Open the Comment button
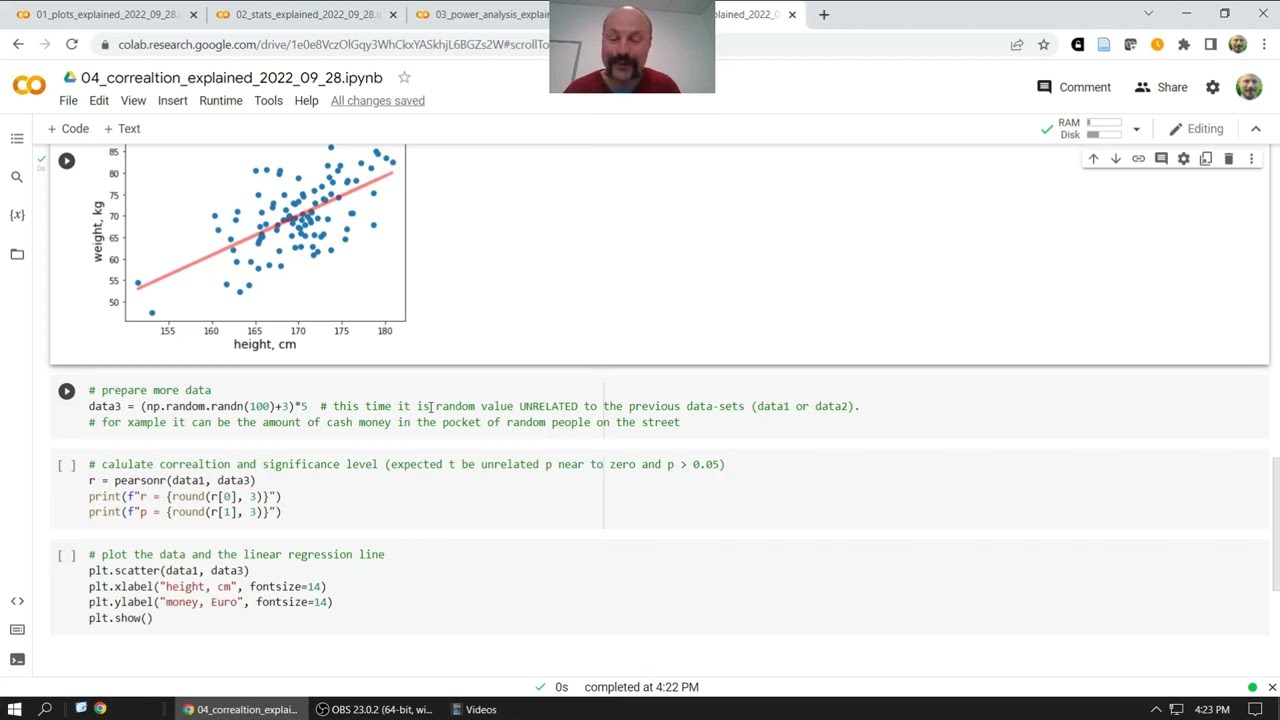This screenshot has height=720, width=1280. click(1074, 87)
